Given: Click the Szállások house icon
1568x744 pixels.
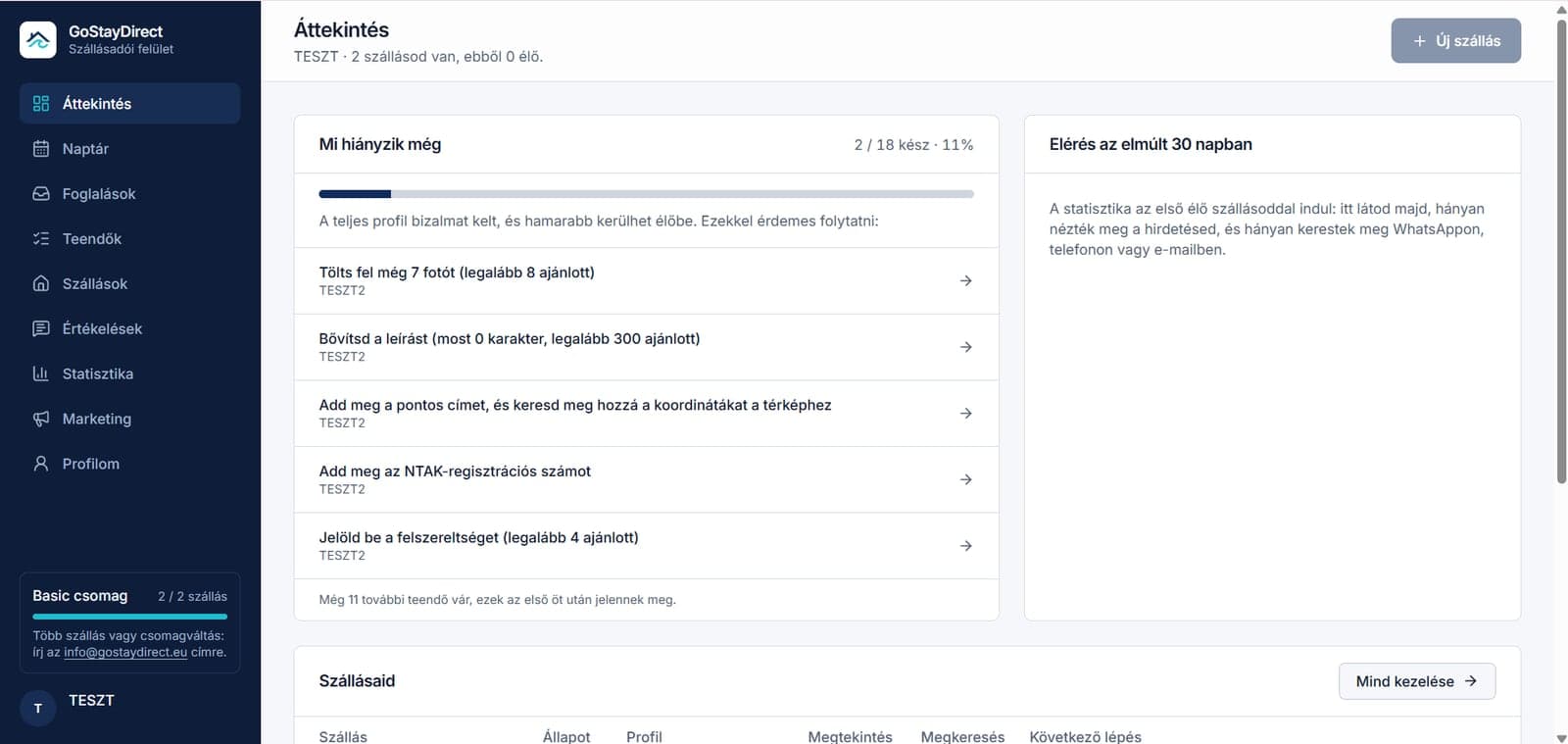Looking at the screenshot, I should pyautogui.click(x=41, y=284).
